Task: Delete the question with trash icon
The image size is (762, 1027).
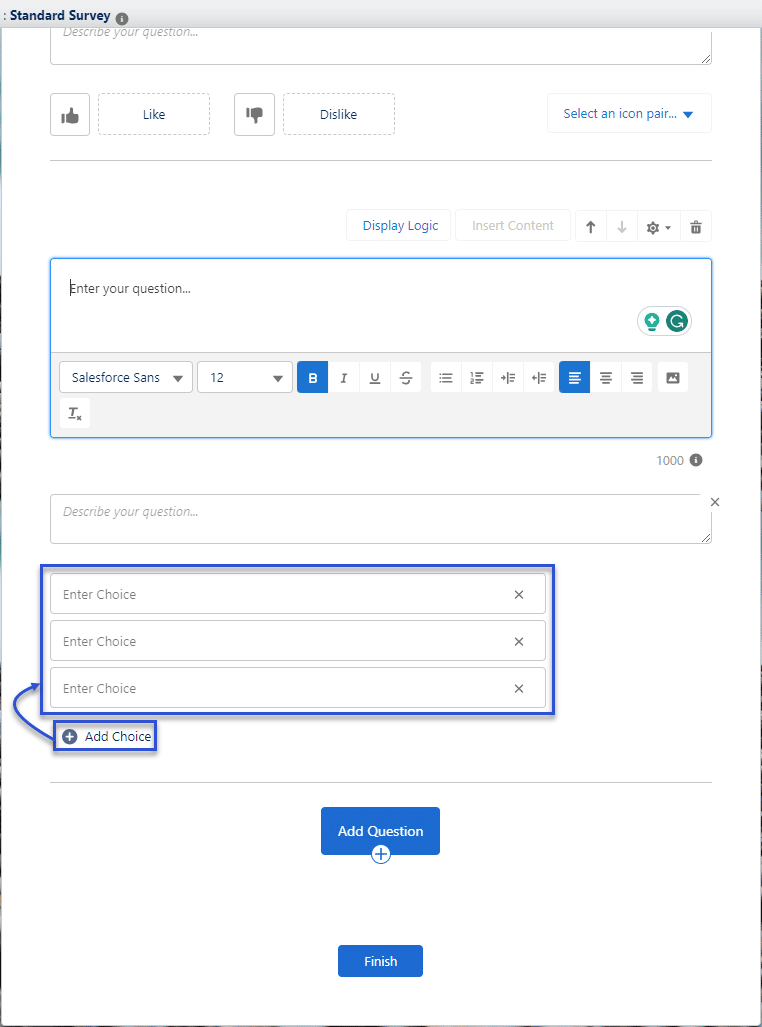Action: (x=696, y=227)
